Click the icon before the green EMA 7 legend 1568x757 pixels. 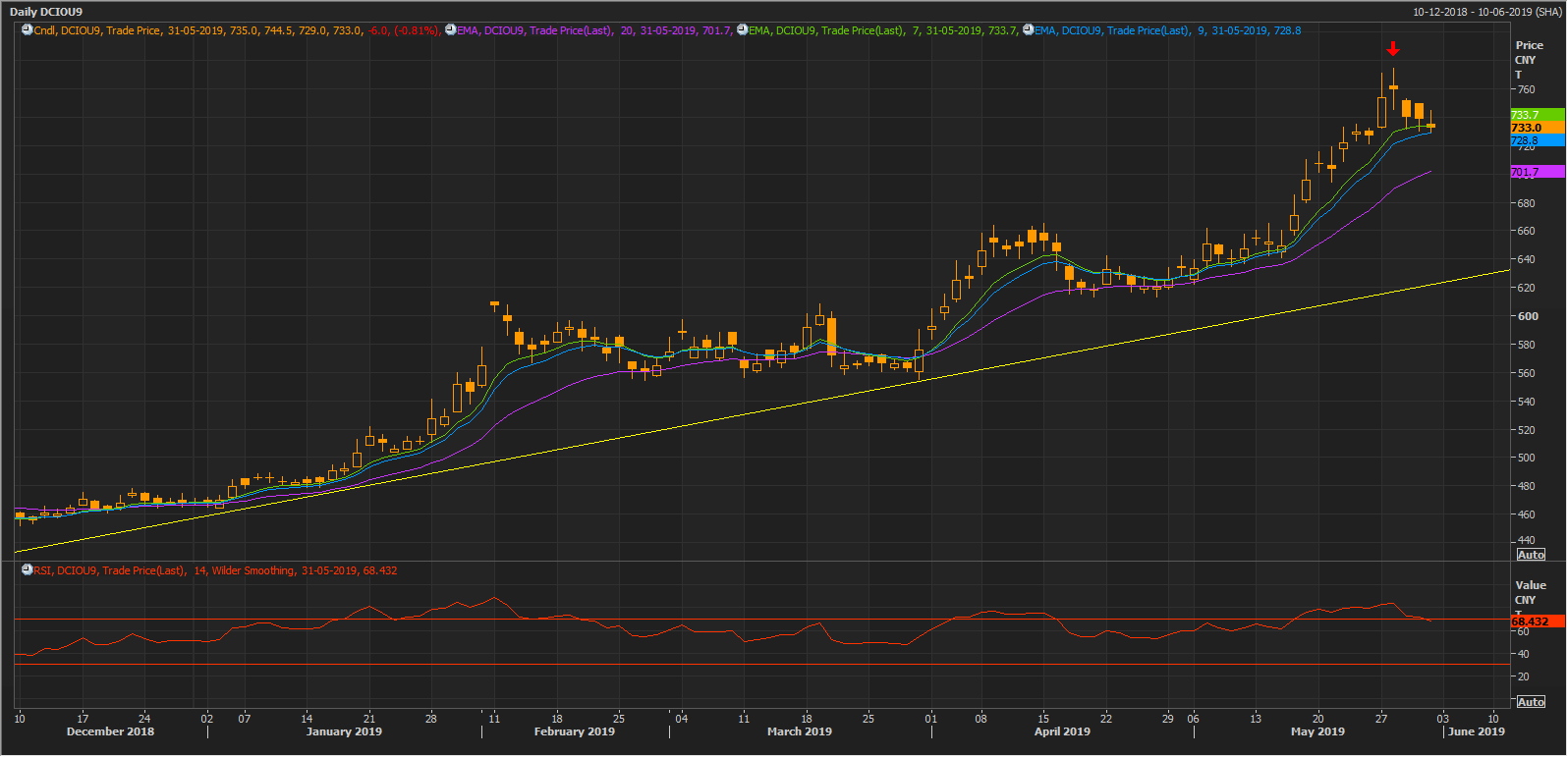(x=742, y=30)
